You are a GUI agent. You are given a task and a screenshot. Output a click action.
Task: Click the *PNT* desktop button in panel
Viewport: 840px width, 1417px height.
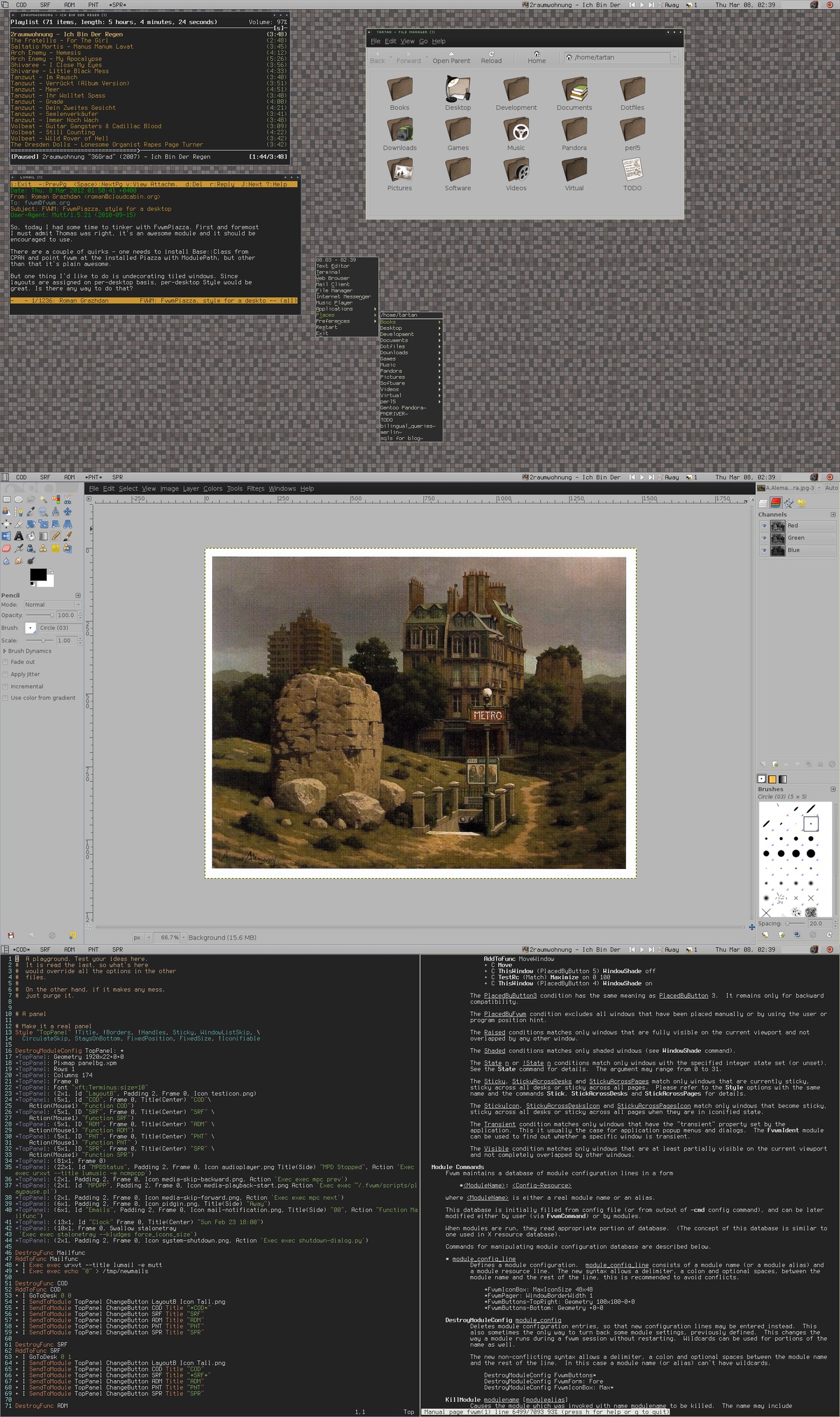pos(93,477)
